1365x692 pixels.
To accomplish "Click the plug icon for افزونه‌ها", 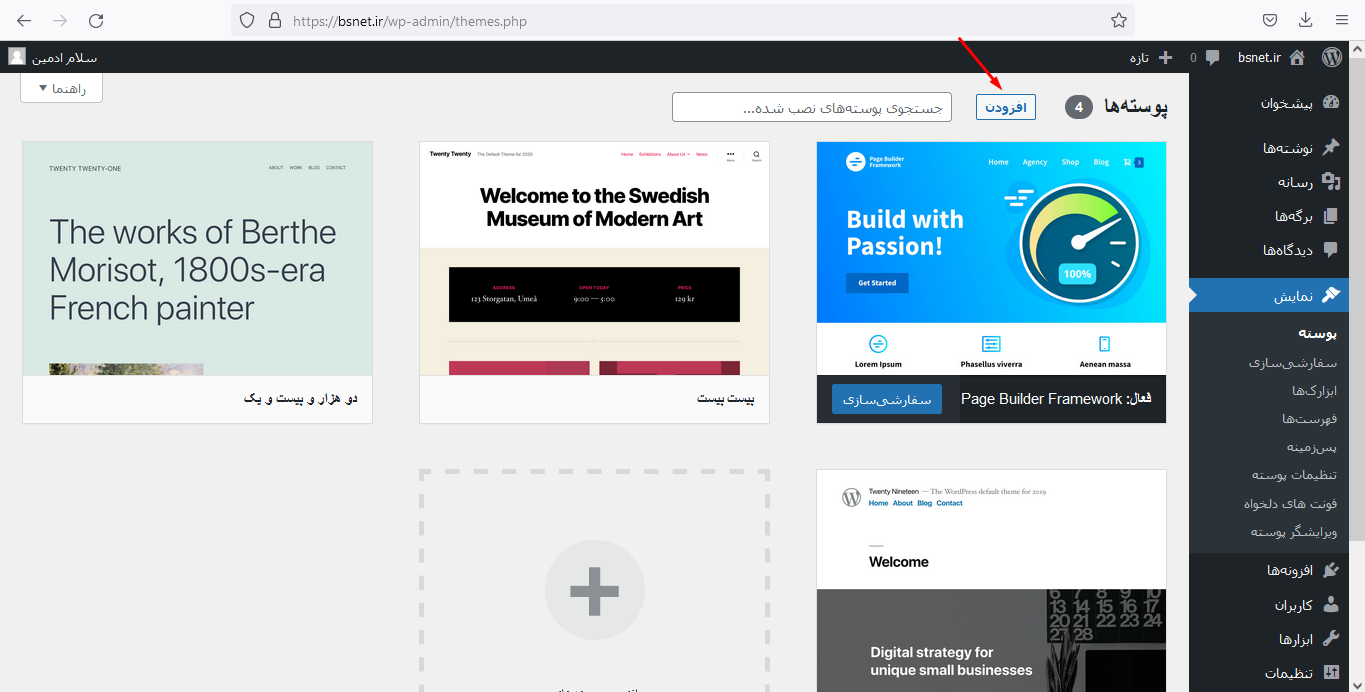I will pyautogui.click(x=1330, y=570).
